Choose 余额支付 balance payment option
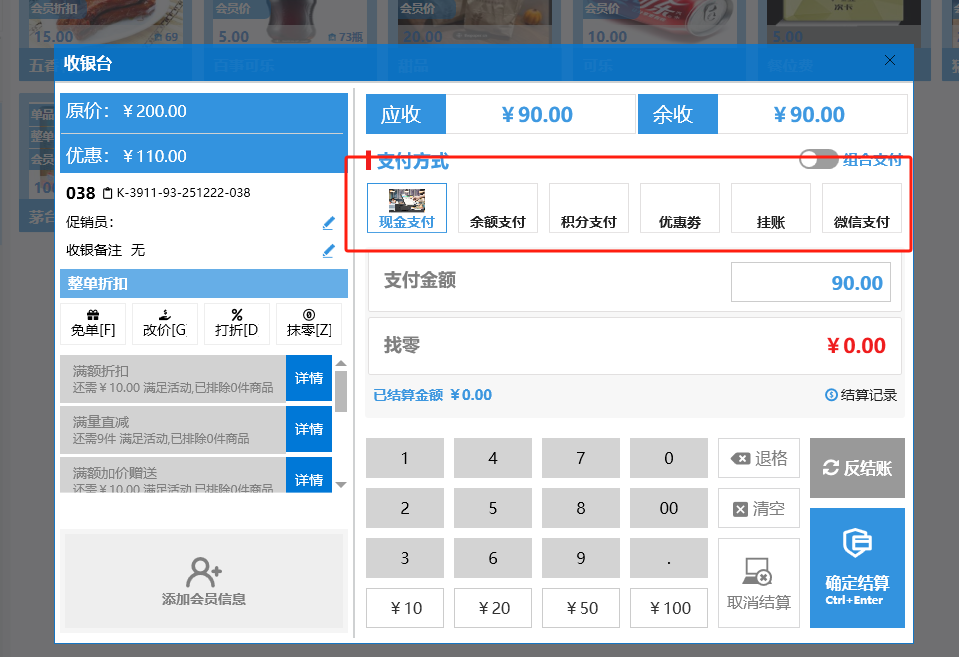 498,208
